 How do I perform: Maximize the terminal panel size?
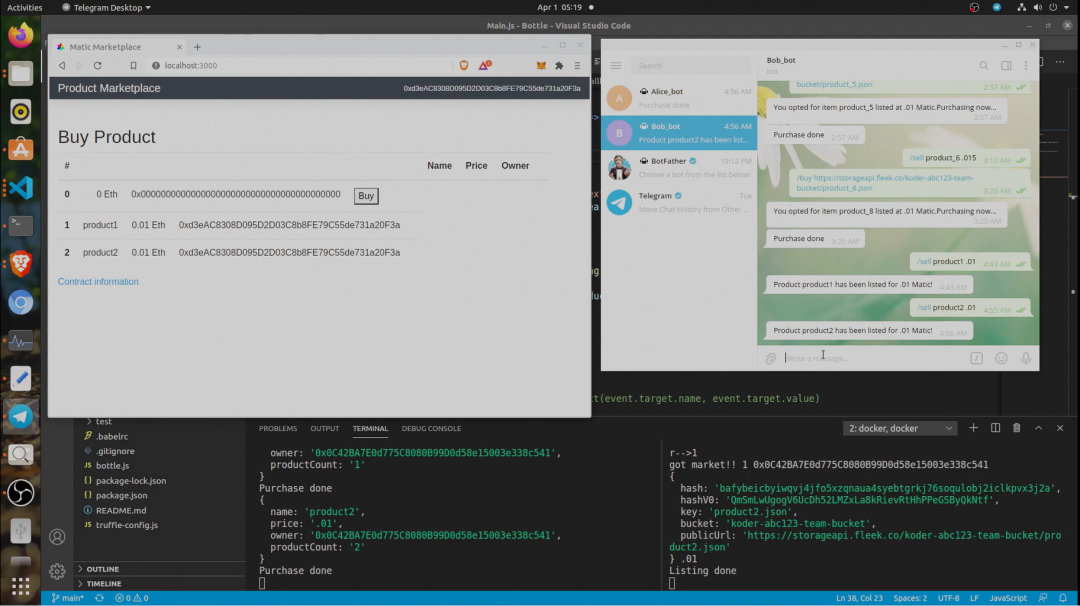click(x=1039, y=428)
